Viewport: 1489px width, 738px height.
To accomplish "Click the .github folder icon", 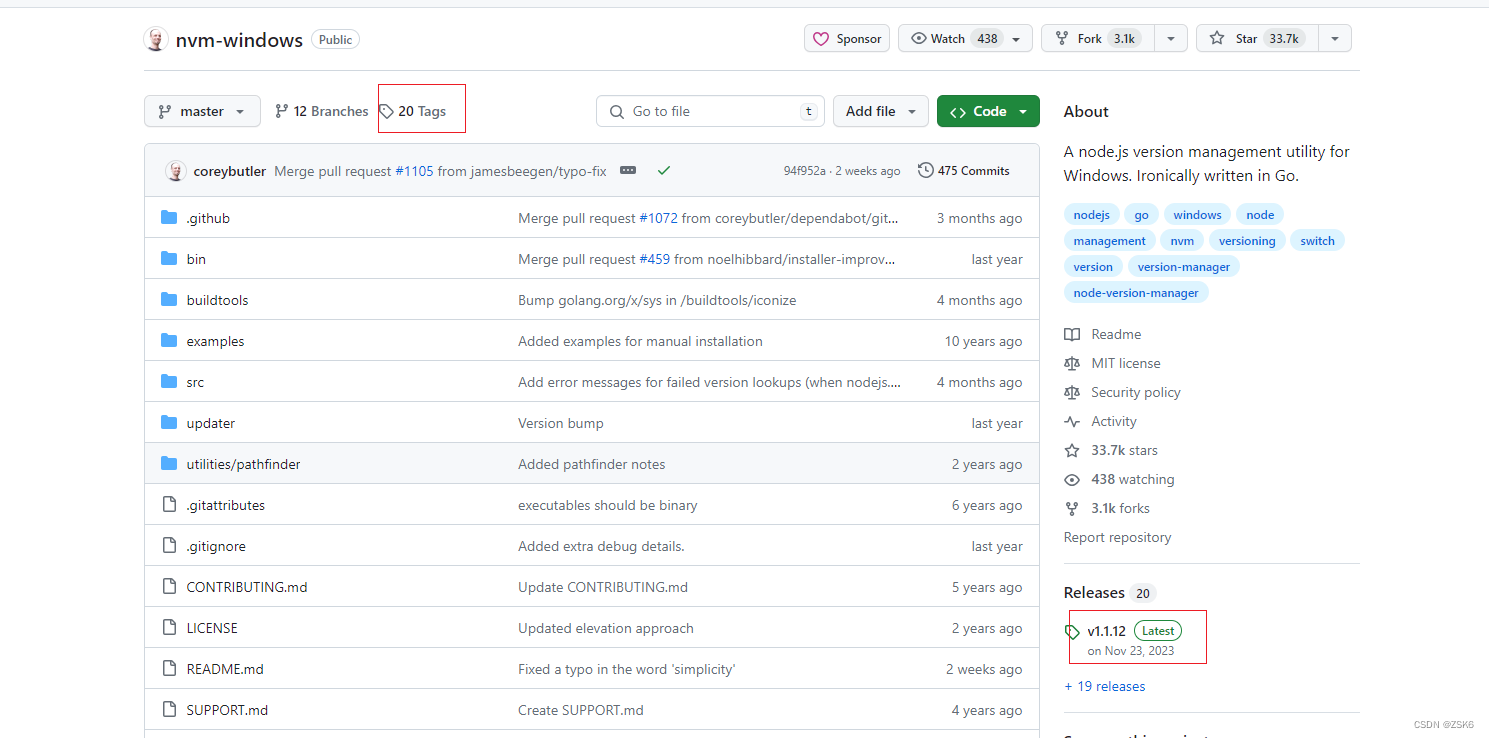I will point(169,218).
